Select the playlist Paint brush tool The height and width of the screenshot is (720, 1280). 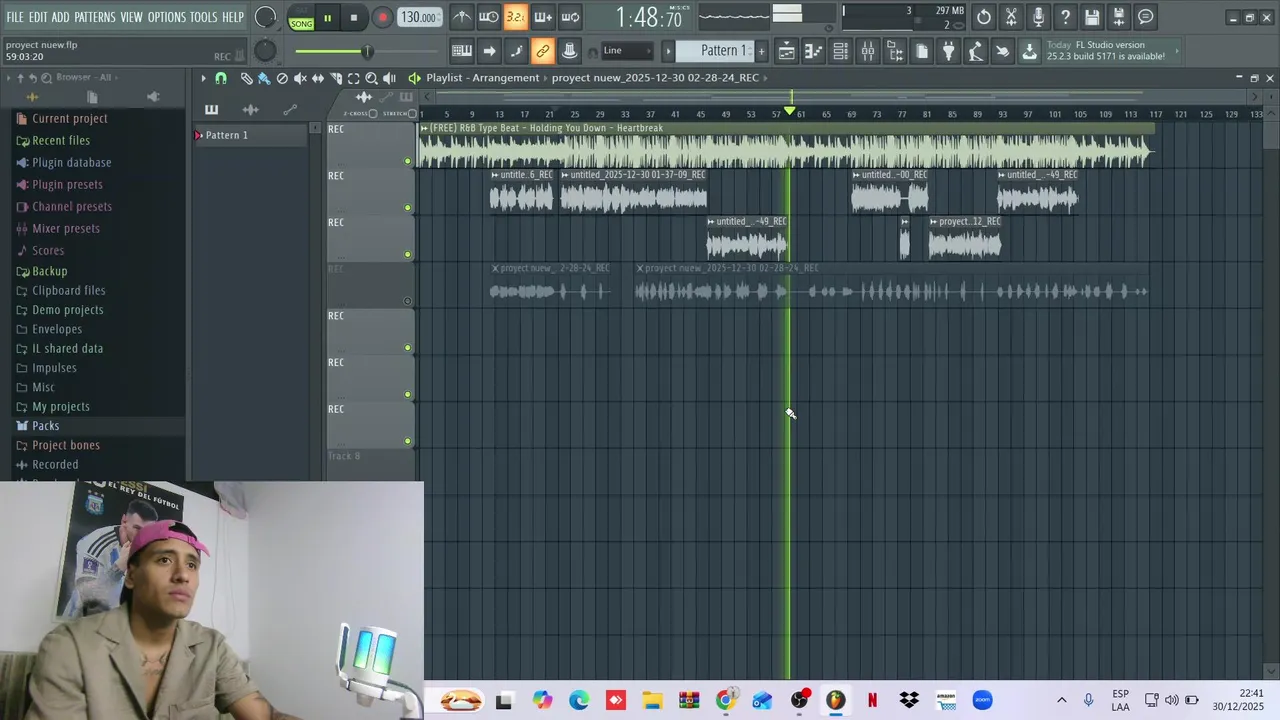[x=264, y=78]
